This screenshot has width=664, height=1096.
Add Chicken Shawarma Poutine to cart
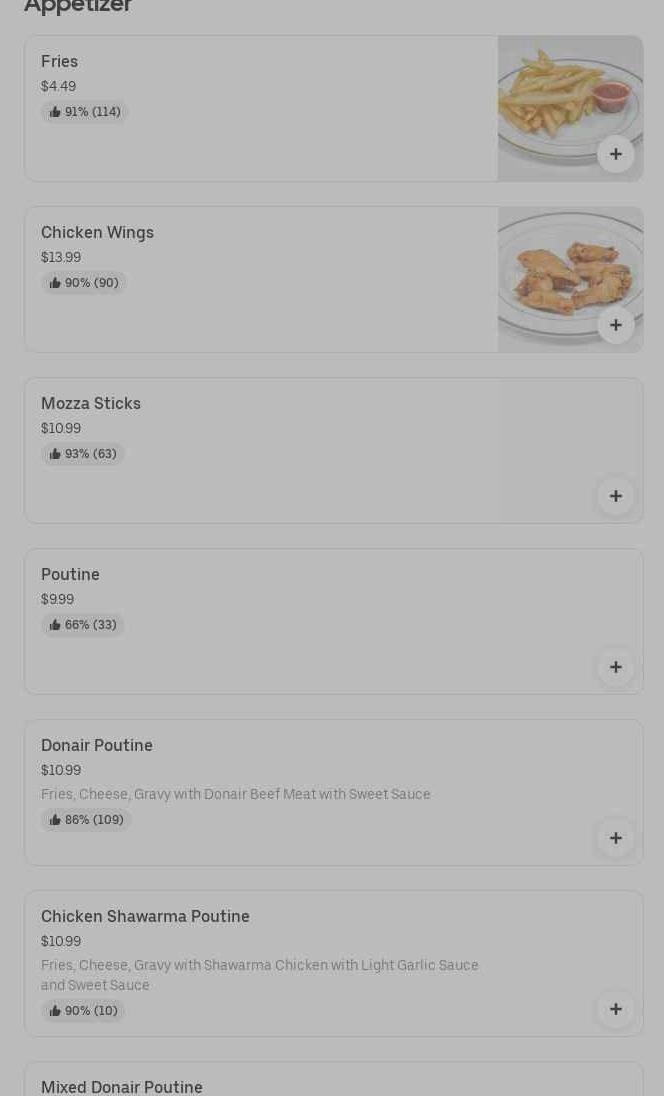(615, 1009)
